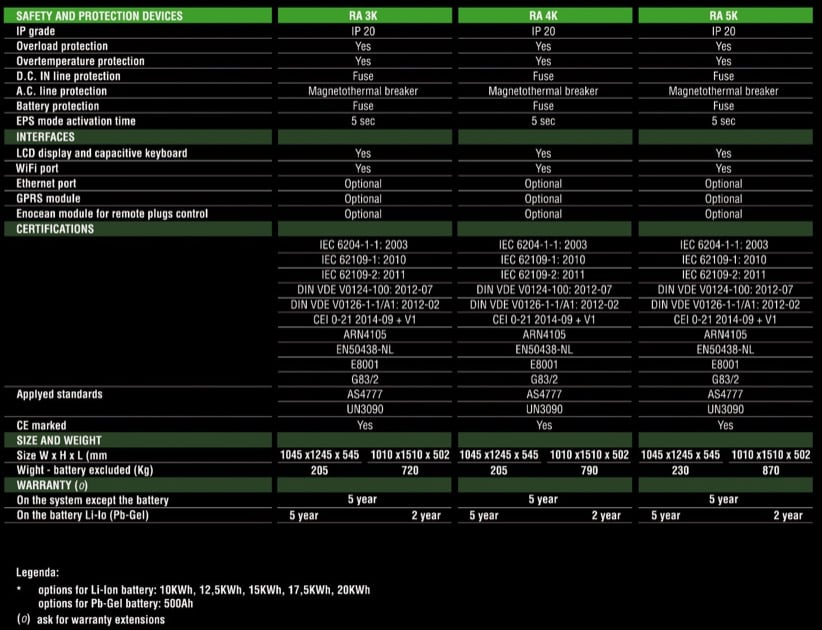Image resolution: width=822 pixels, height=630 pixels.
Task: Click the Safety and Protection Devices header
Action: pyautogui.click(x=100, y=16)
